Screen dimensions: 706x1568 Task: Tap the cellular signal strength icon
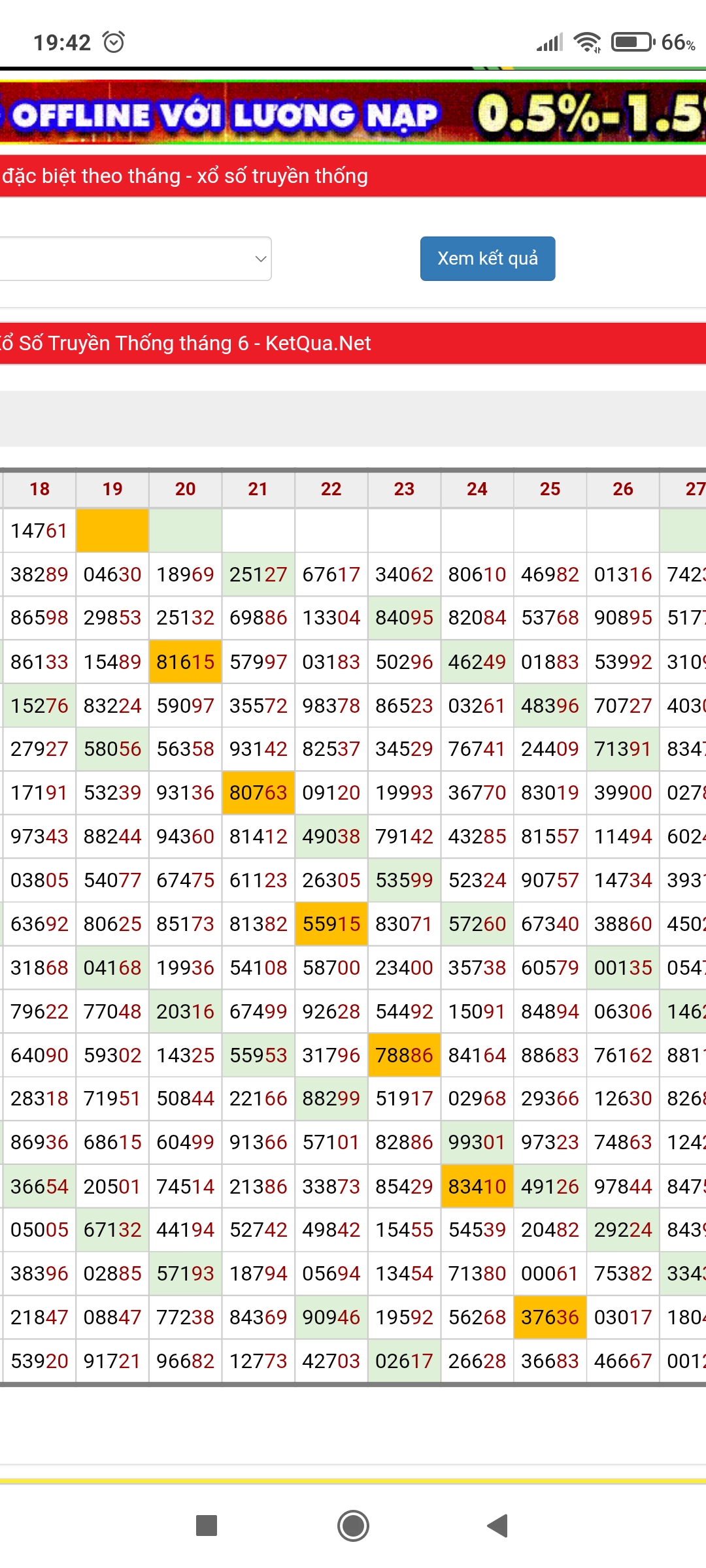[x=549, y=42]
